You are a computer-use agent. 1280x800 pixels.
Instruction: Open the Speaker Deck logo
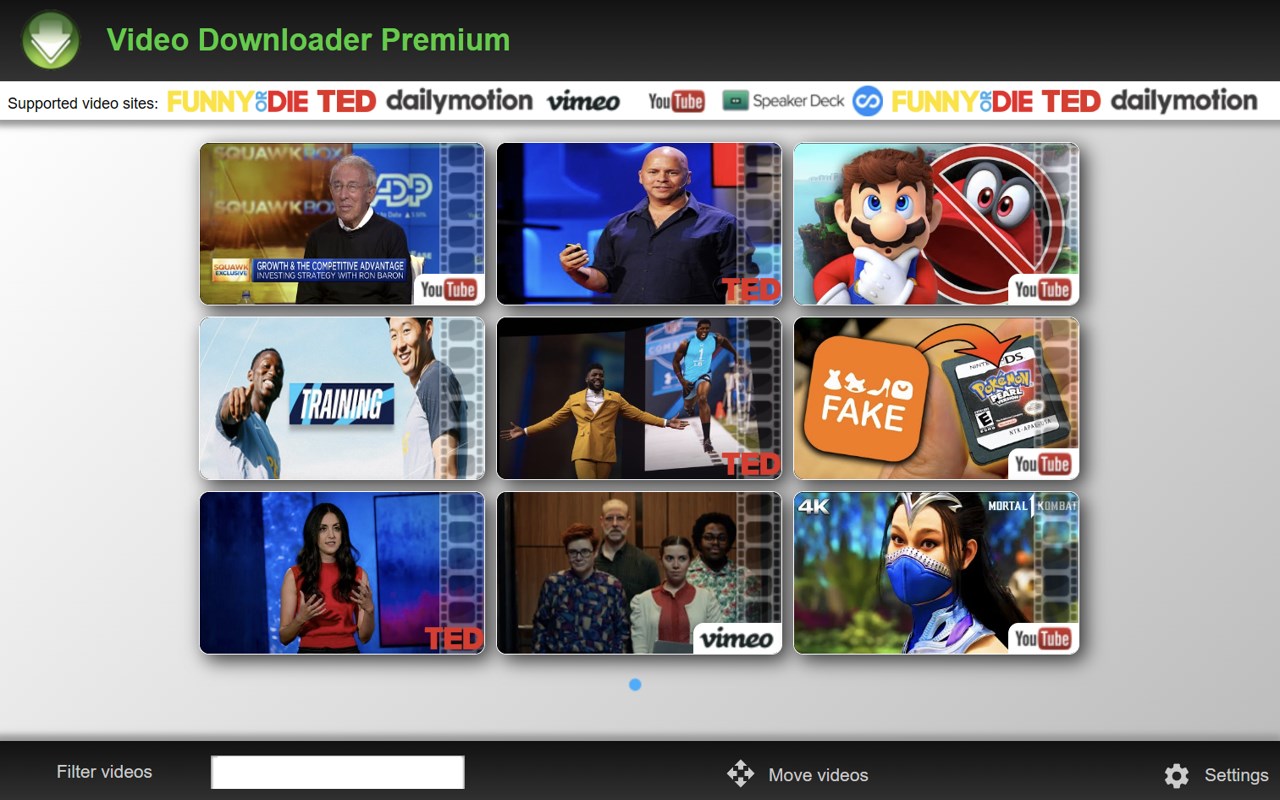(x=784, y=101)
